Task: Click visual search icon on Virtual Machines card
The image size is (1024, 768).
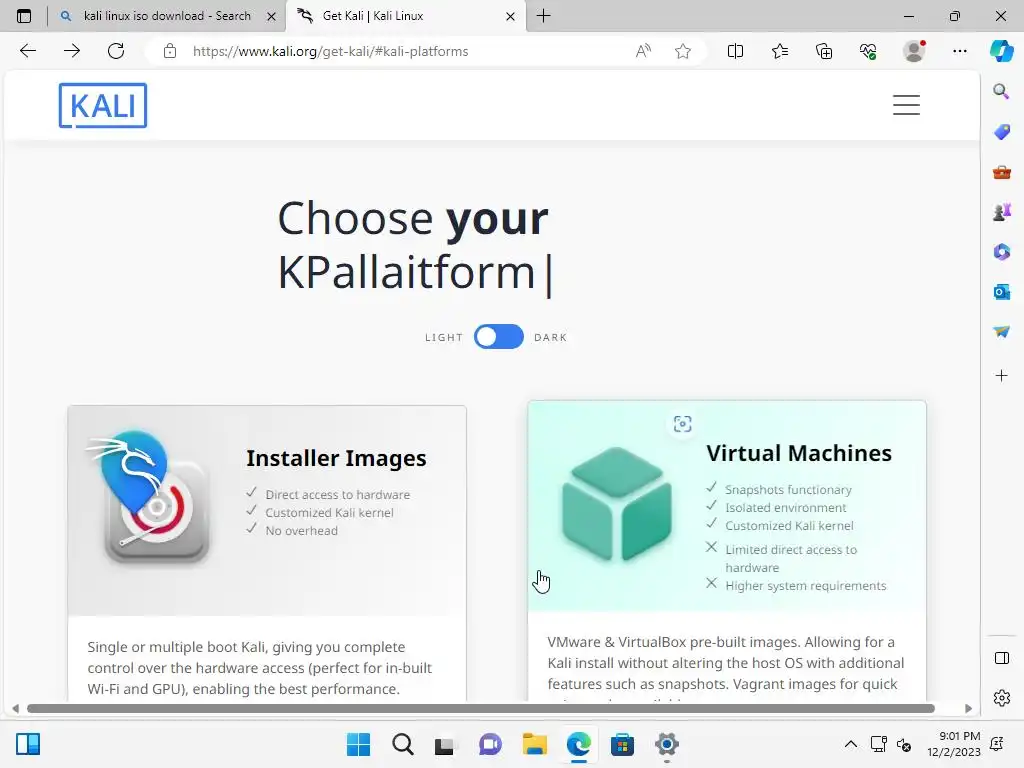Action: [682, 424]
